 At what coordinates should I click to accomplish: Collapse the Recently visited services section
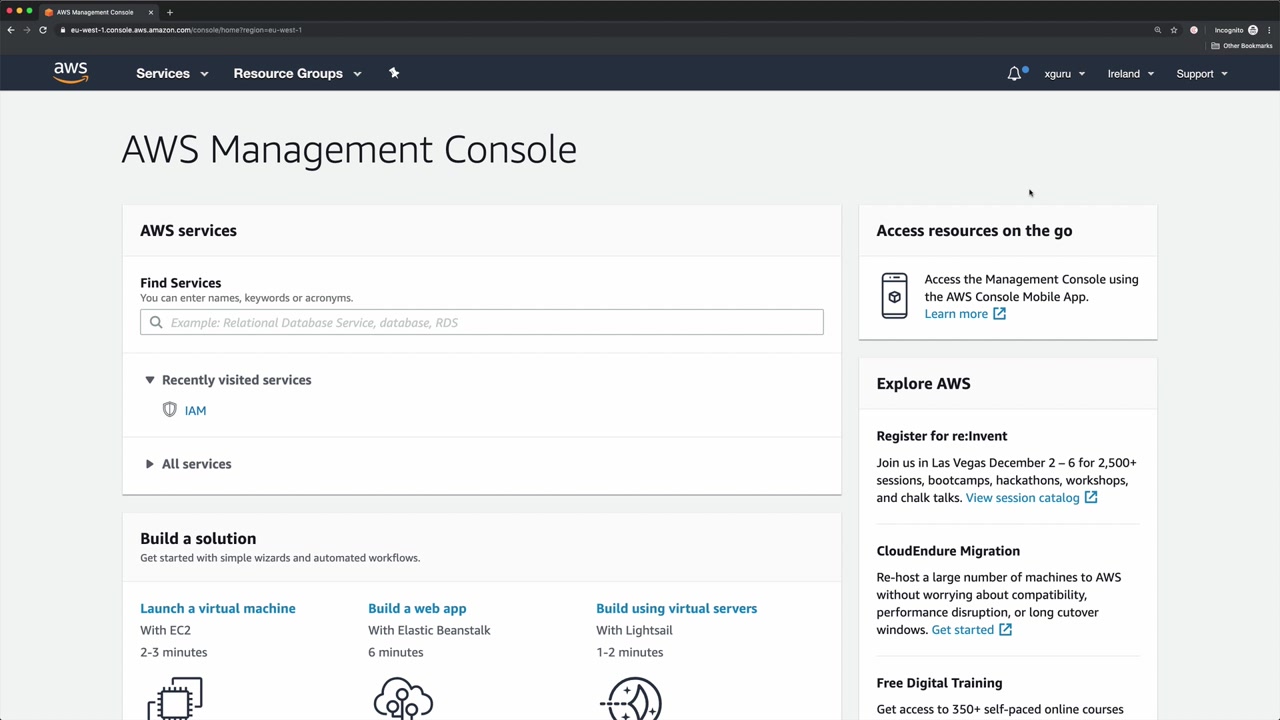[x=150, y=380]
